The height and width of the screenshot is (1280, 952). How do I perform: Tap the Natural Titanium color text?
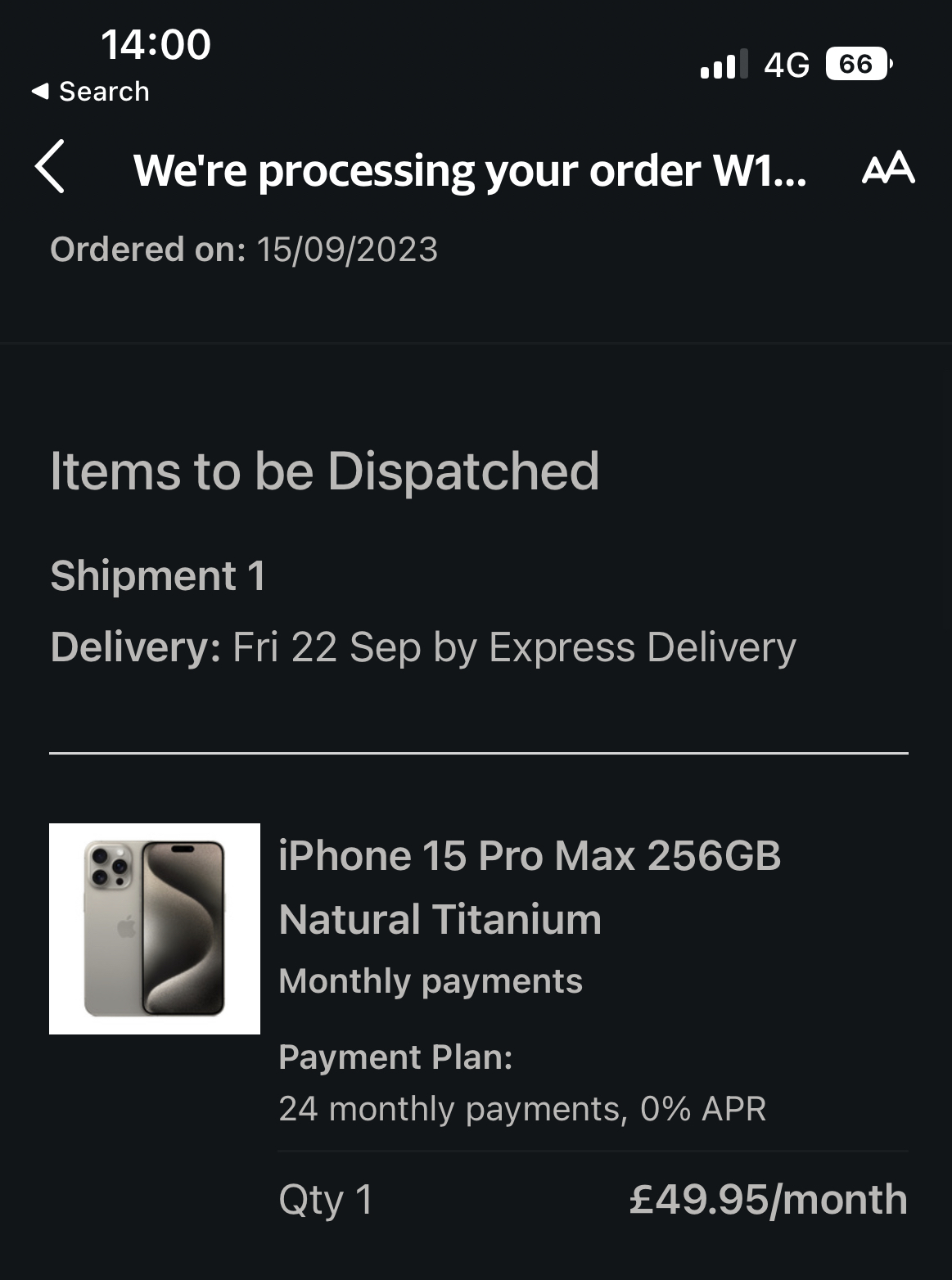(x=440, y=919)
